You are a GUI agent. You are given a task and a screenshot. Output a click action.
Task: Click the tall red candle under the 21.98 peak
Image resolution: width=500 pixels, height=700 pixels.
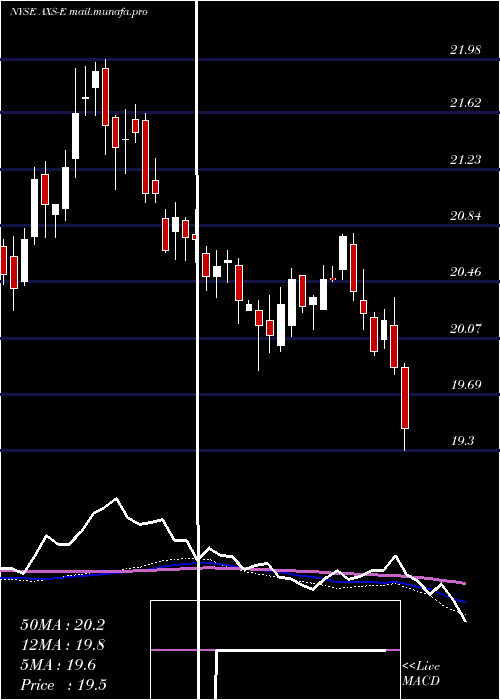click(x=105, y=96)
